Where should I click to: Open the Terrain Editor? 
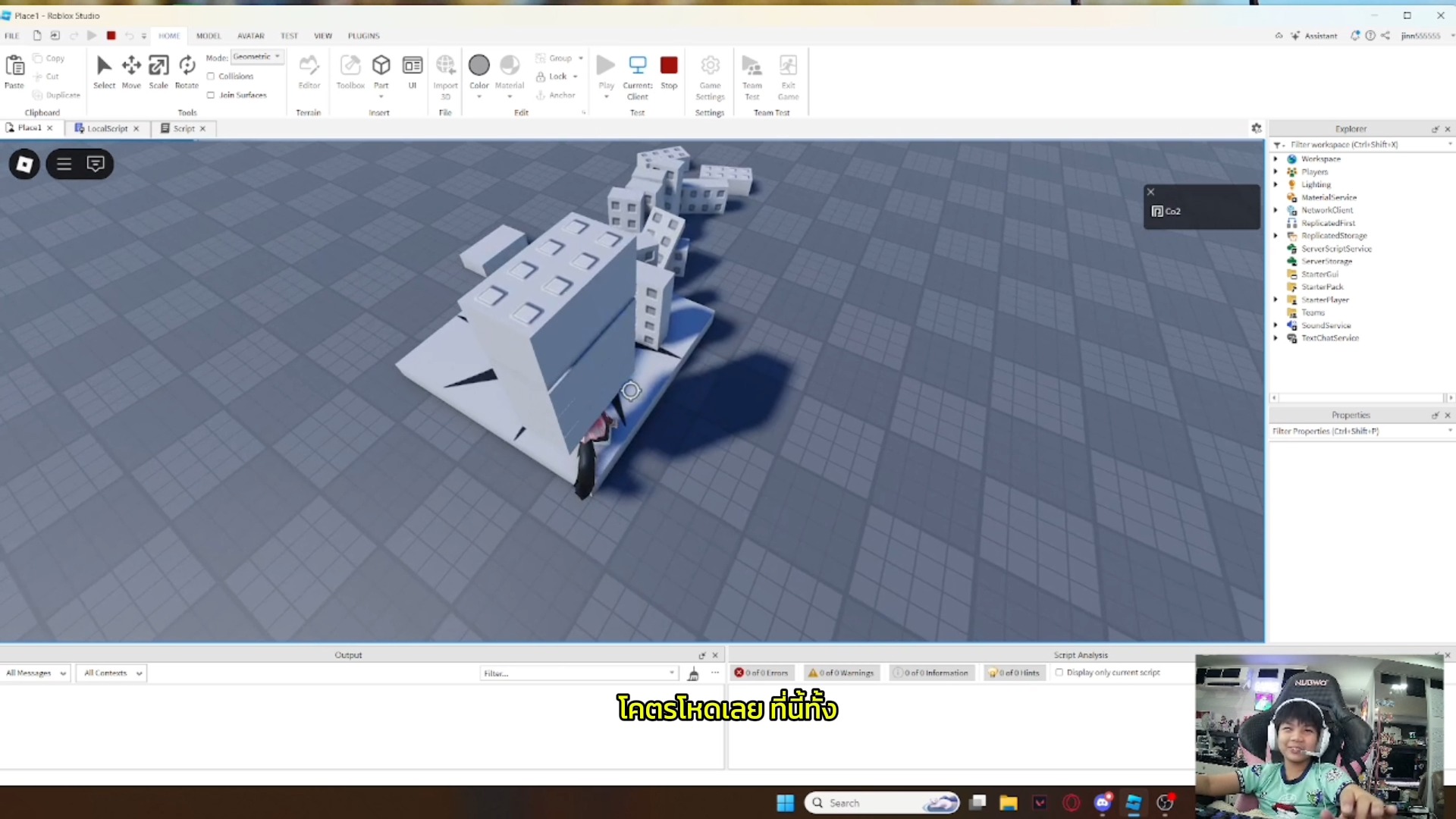tap(309, 72)
